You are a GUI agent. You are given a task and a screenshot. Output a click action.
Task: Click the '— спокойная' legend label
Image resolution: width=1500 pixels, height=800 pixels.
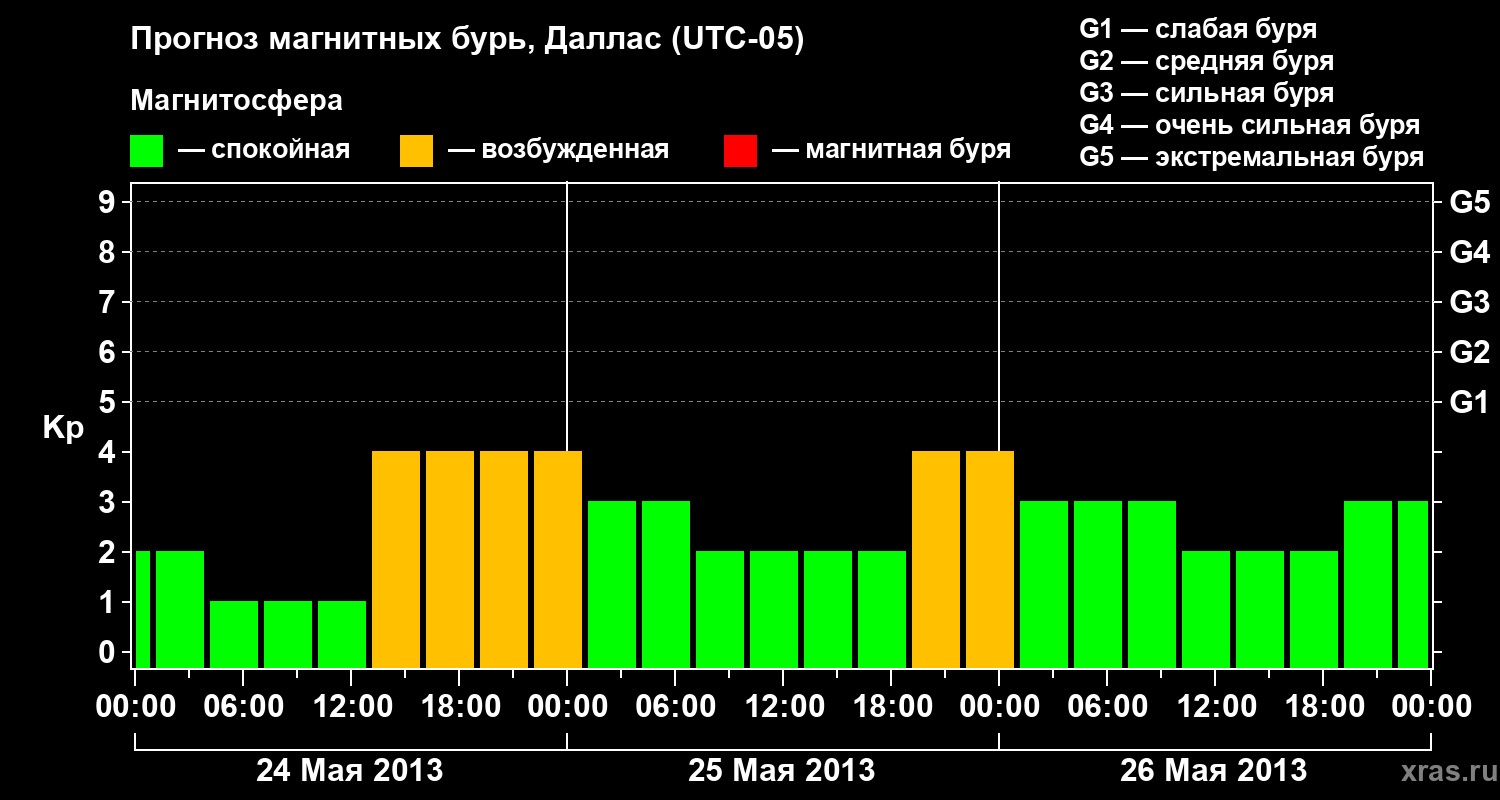(264, 151)
